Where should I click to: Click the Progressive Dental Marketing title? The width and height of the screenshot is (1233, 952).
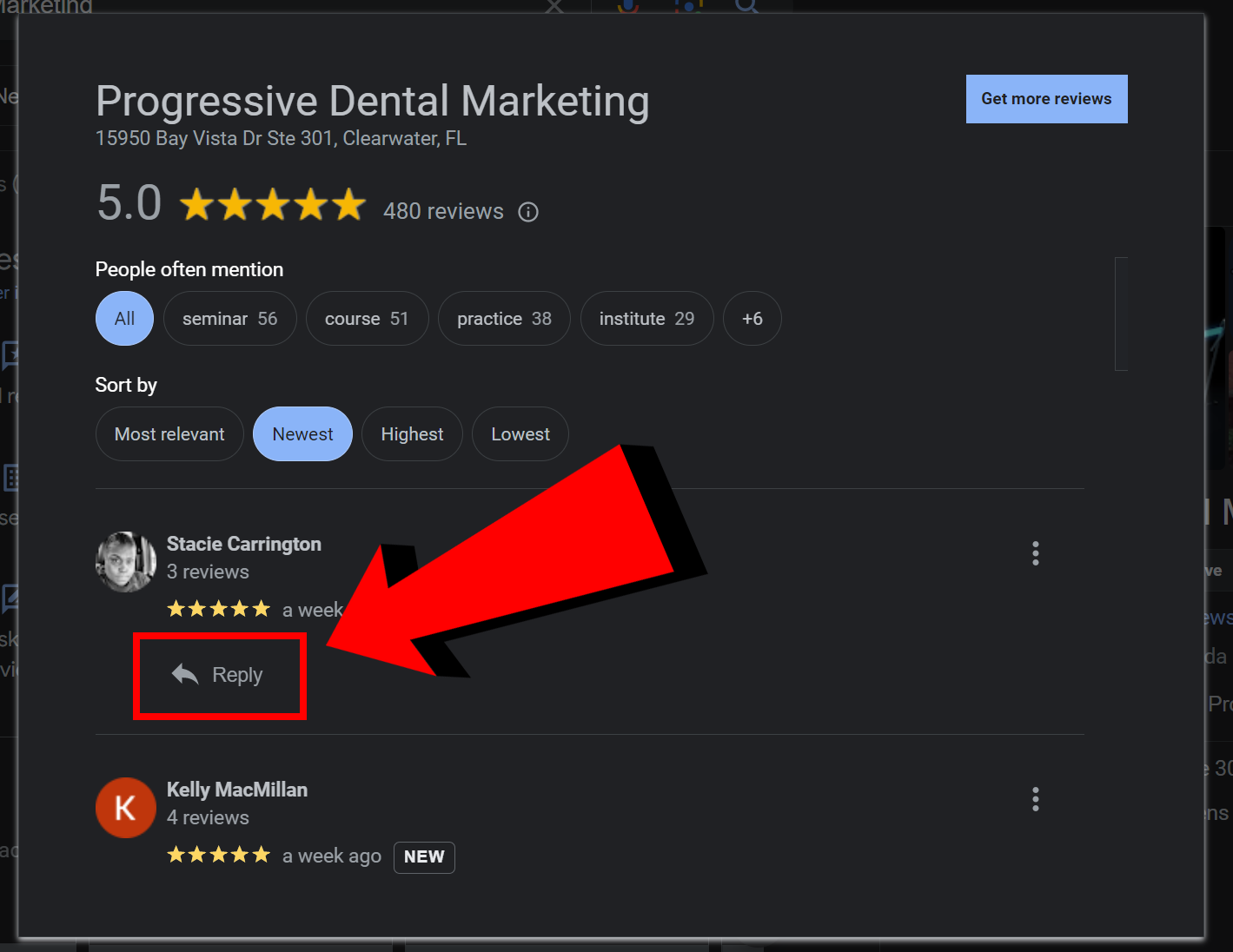click(x=373, y=101)
